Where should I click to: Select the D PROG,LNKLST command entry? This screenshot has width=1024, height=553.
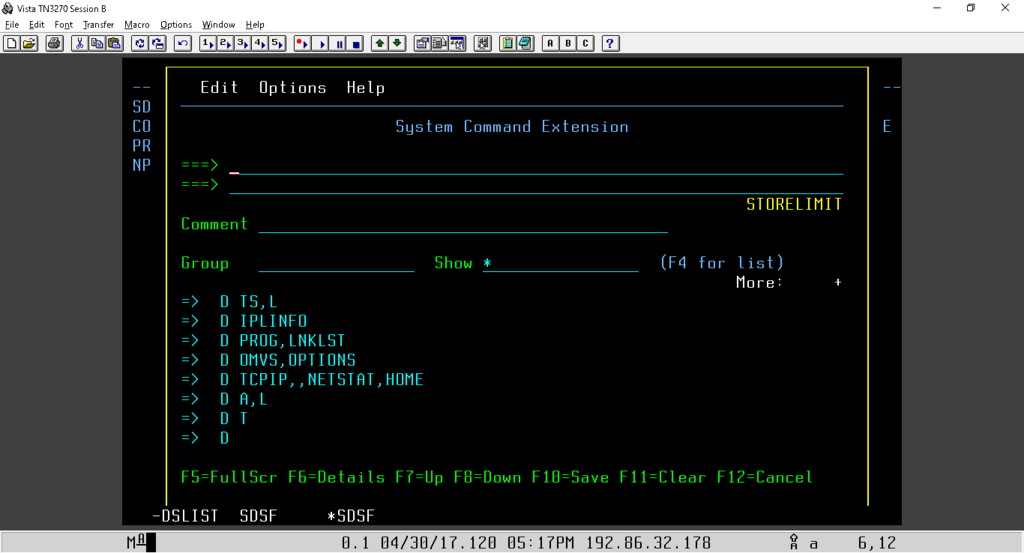click(282, 341)
